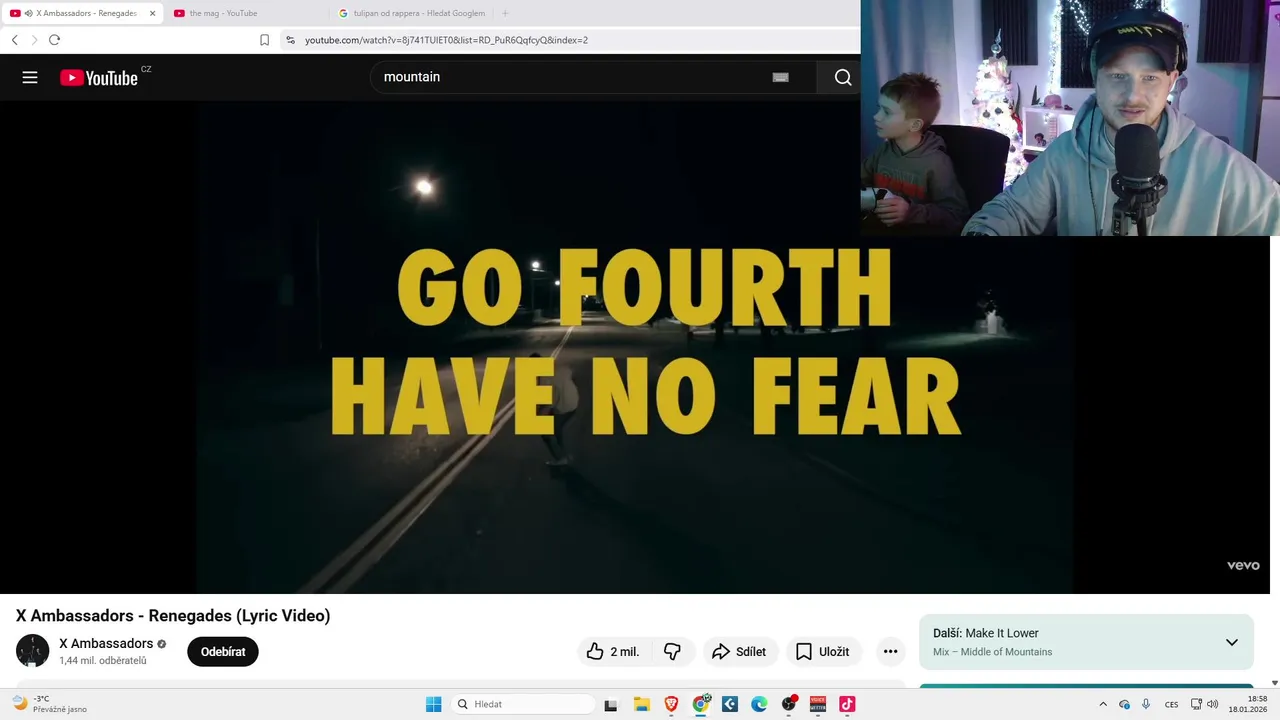Go to YouTube home via logo

point(98,78)
